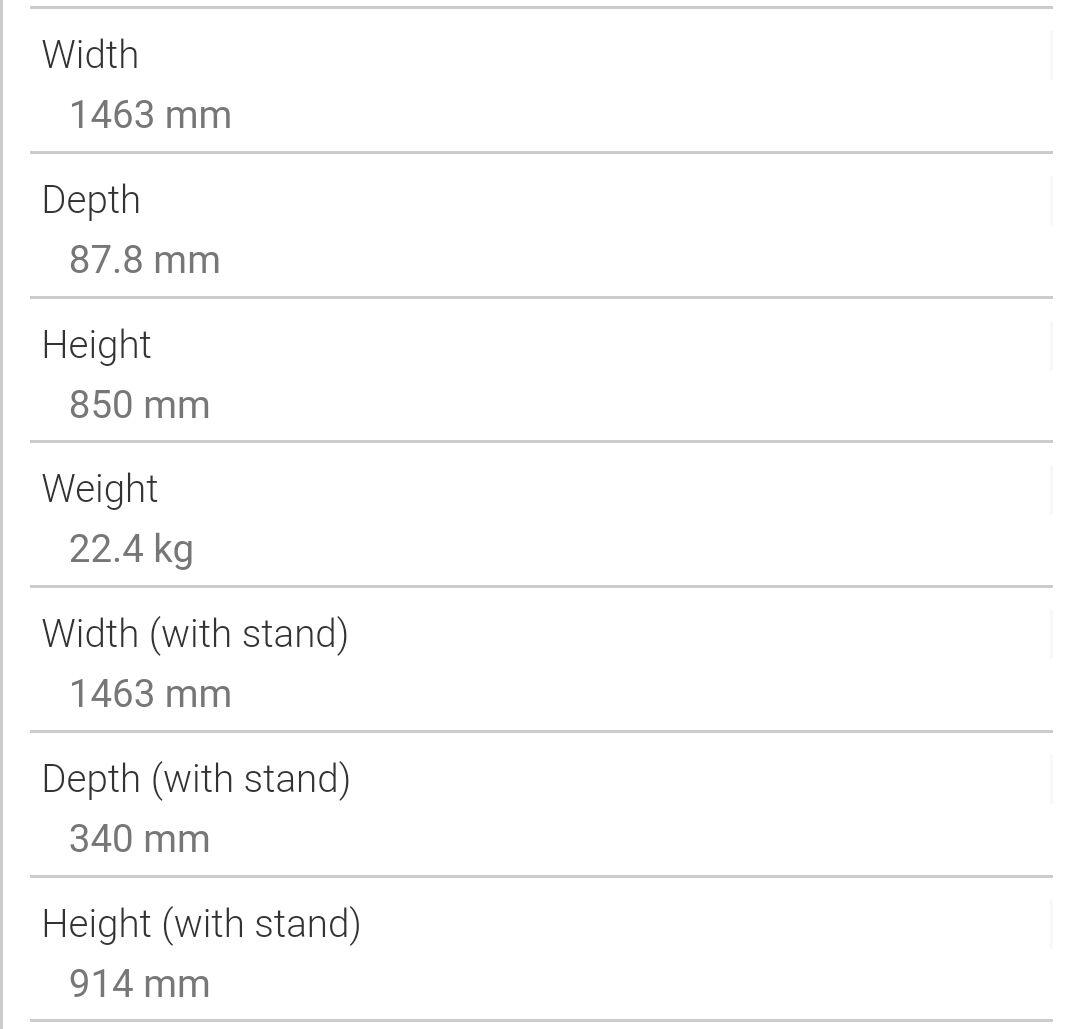
Task: Click the Height specification label
Action: [x=96, y=345]
